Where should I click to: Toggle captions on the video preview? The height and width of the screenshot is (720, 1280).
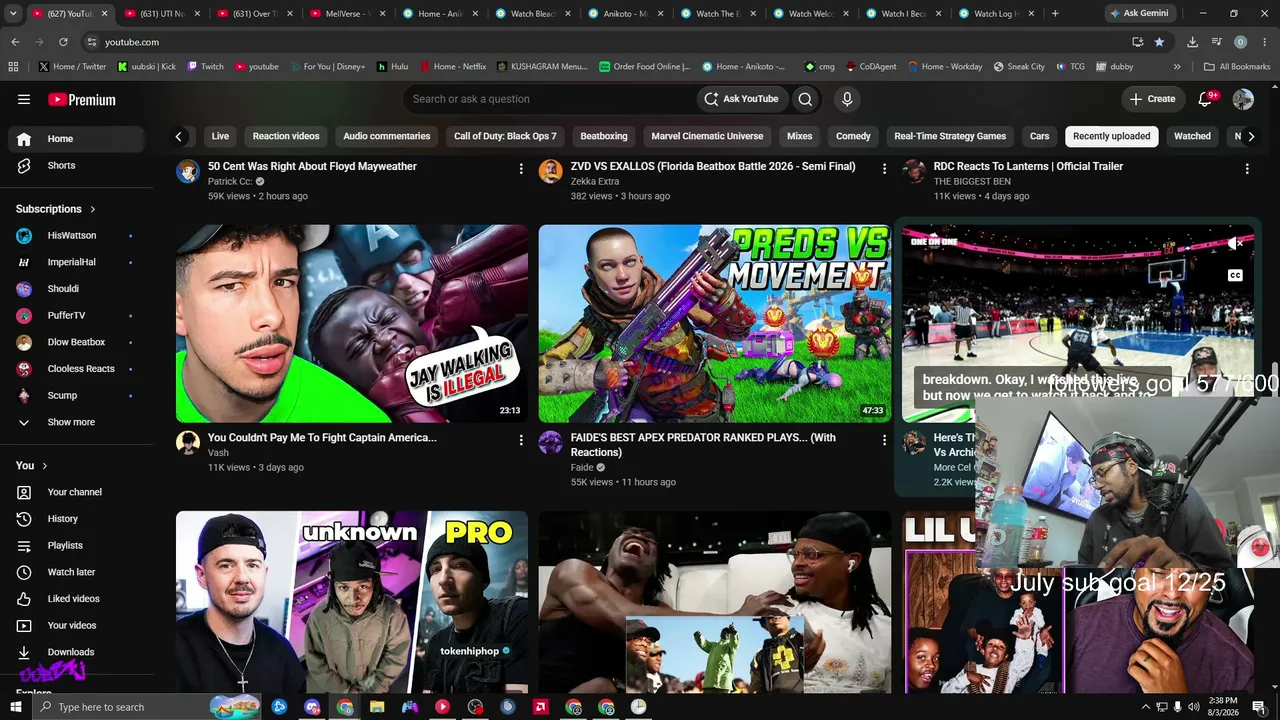1235,275
